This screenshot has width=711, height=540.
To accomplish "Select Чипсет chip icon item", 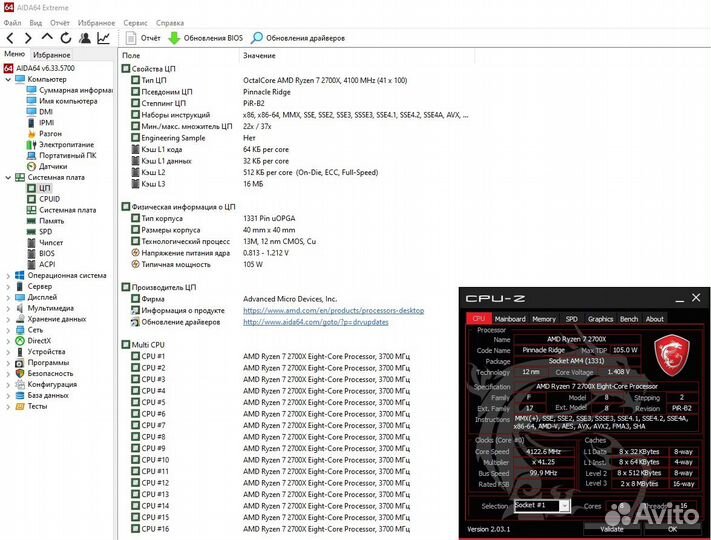I will [45, 243].
